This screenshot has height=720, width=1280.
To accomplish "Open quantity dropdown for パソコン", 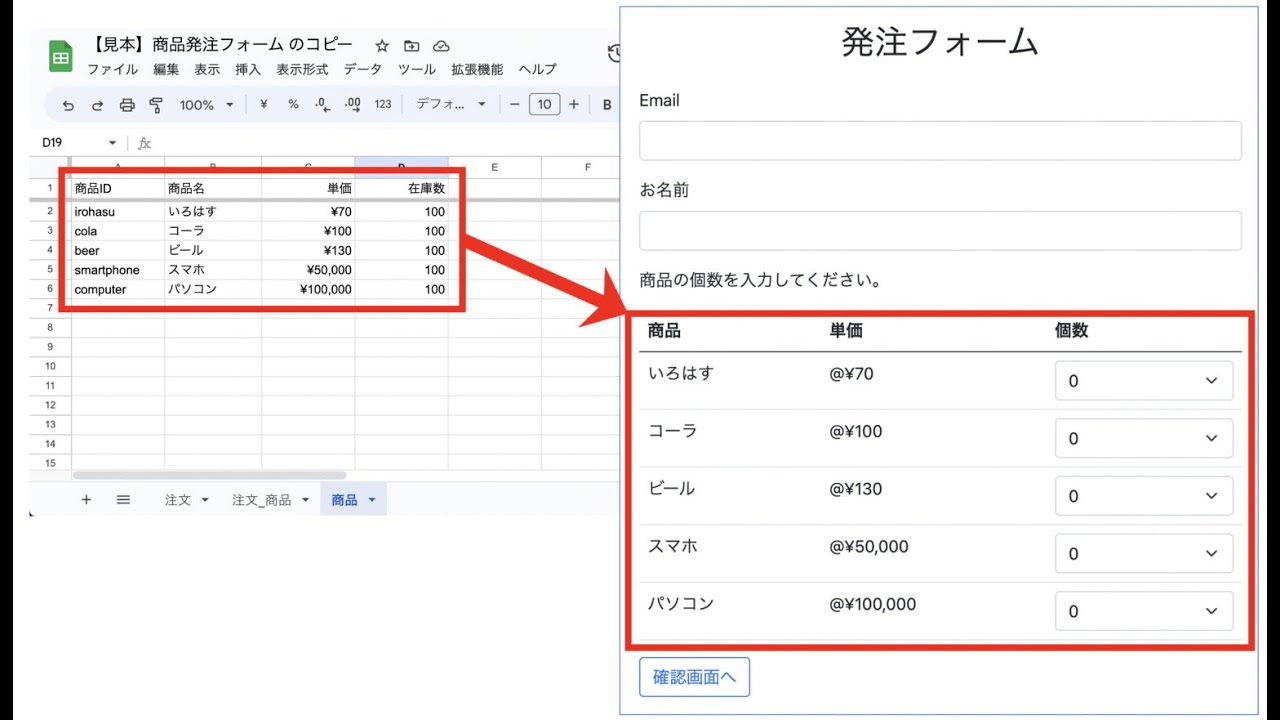I will point(1144,611).
